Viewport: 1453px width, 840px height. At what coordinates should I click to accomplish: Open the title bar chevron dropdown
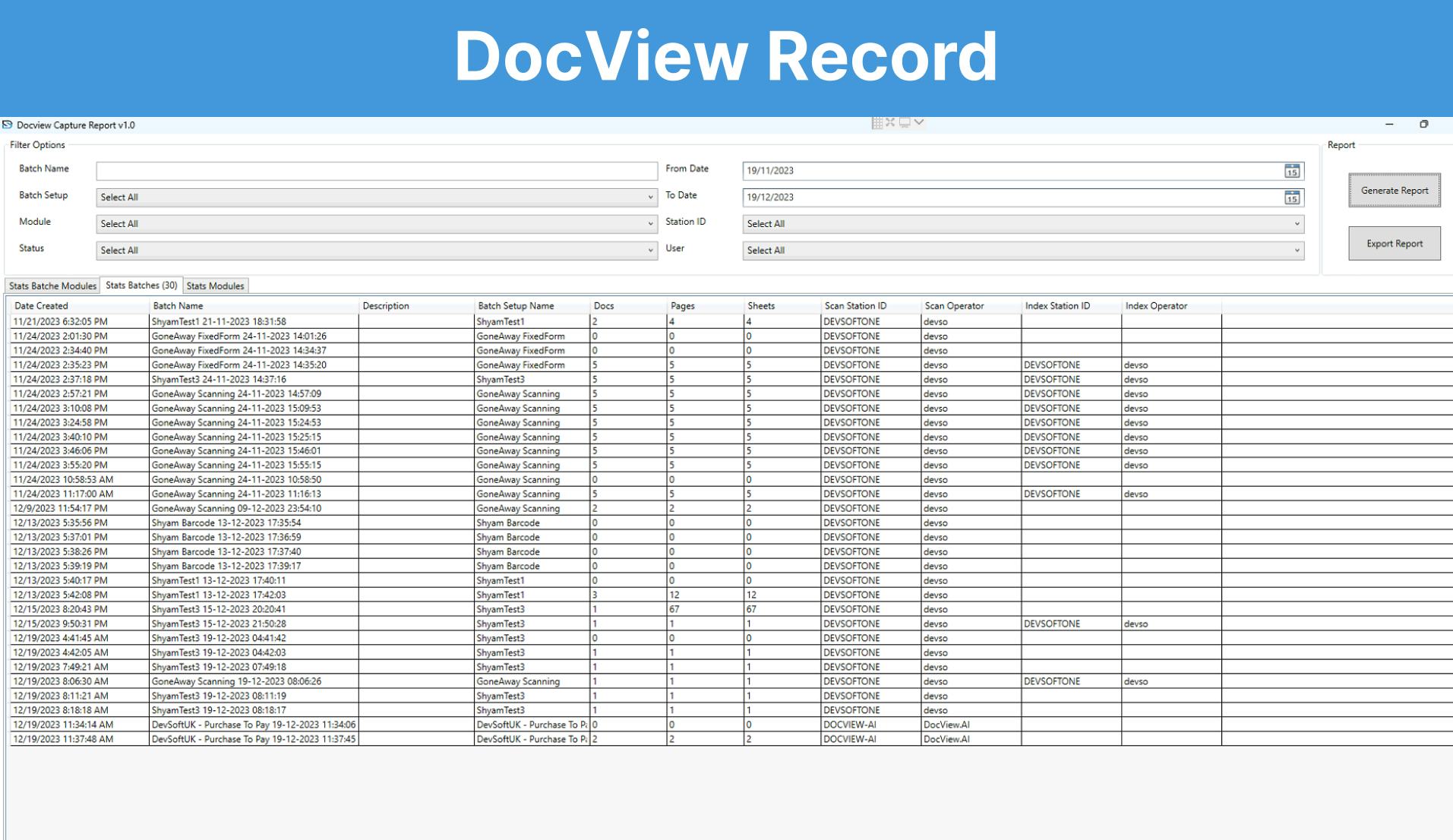(x=918, y=122)
